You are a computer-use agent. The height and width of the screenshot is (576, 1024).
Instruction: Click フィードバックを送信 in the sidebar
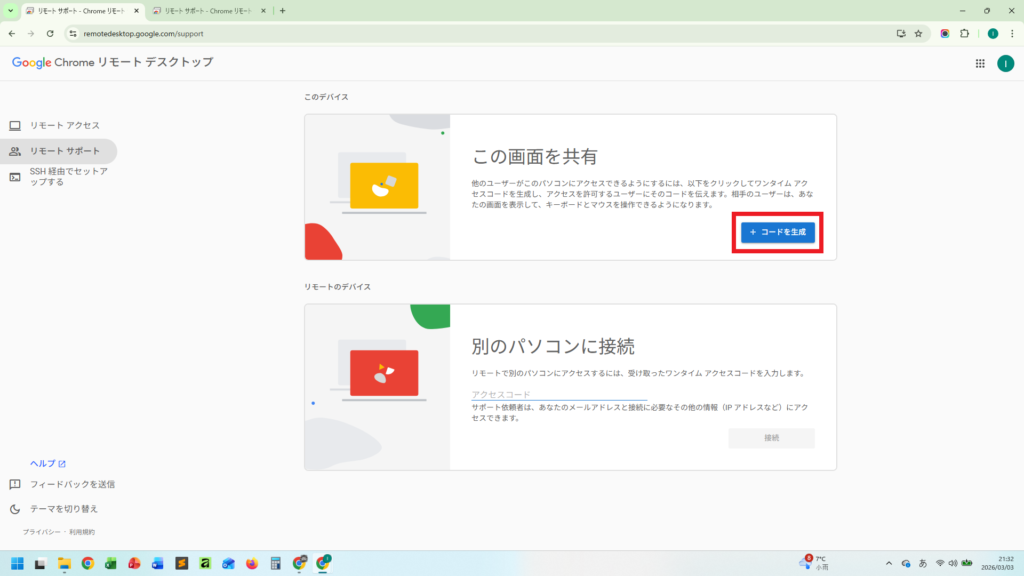coord(72,485)
